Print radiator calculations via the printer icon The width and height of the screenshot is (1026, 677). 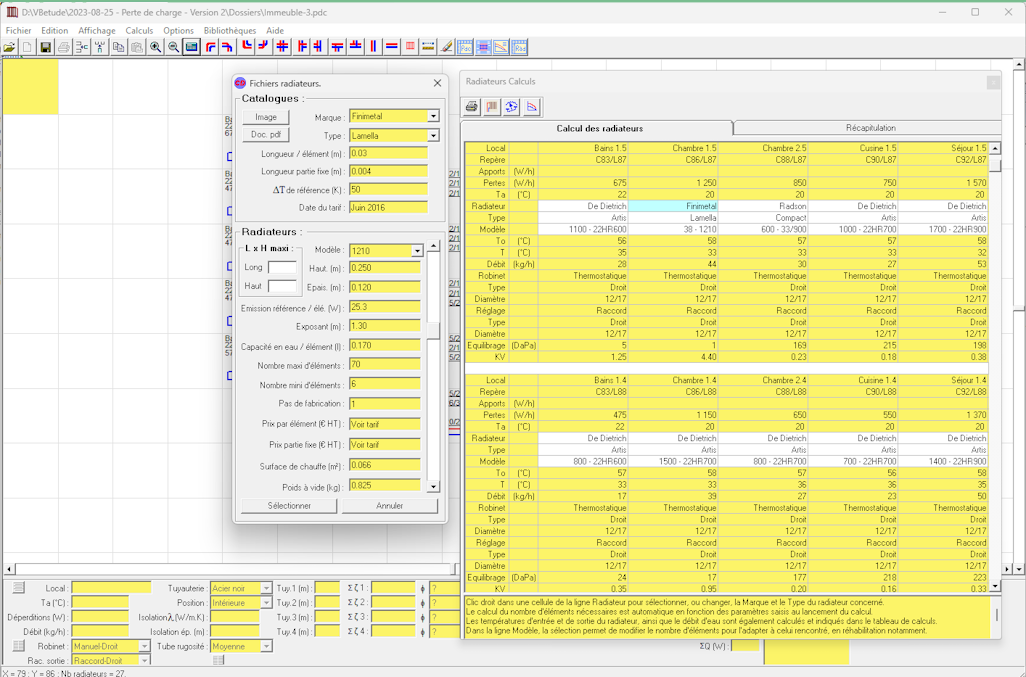click(x=472, y=107)
